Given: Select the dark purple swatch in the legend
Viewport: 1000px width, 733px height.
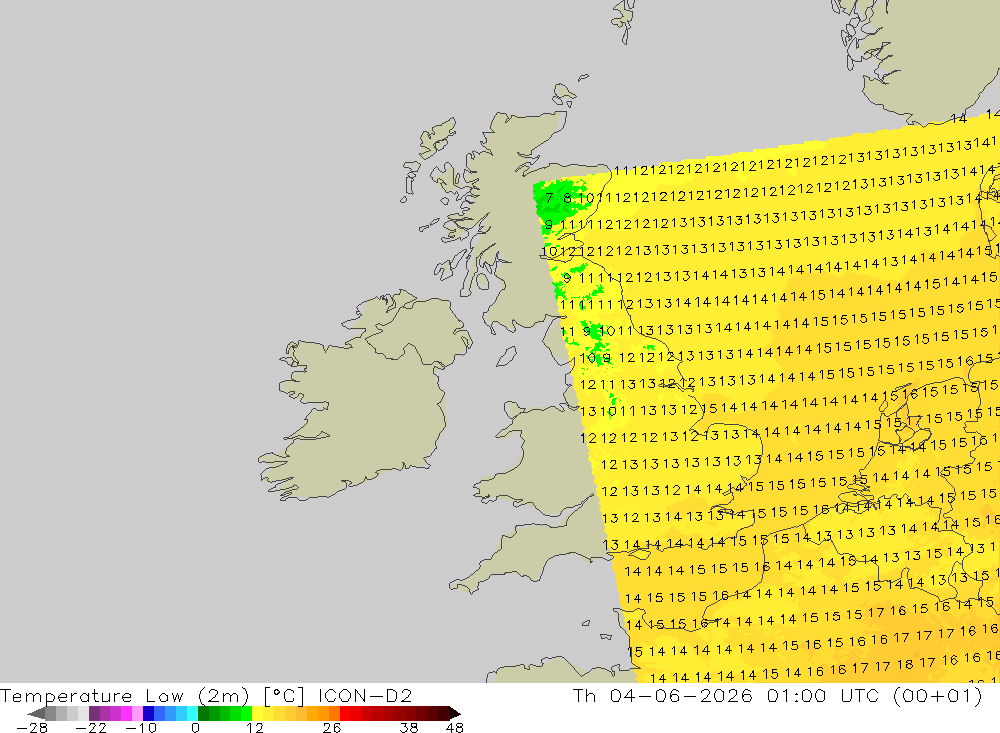Looking at the screenshot, I should click(x=94, y=713).
